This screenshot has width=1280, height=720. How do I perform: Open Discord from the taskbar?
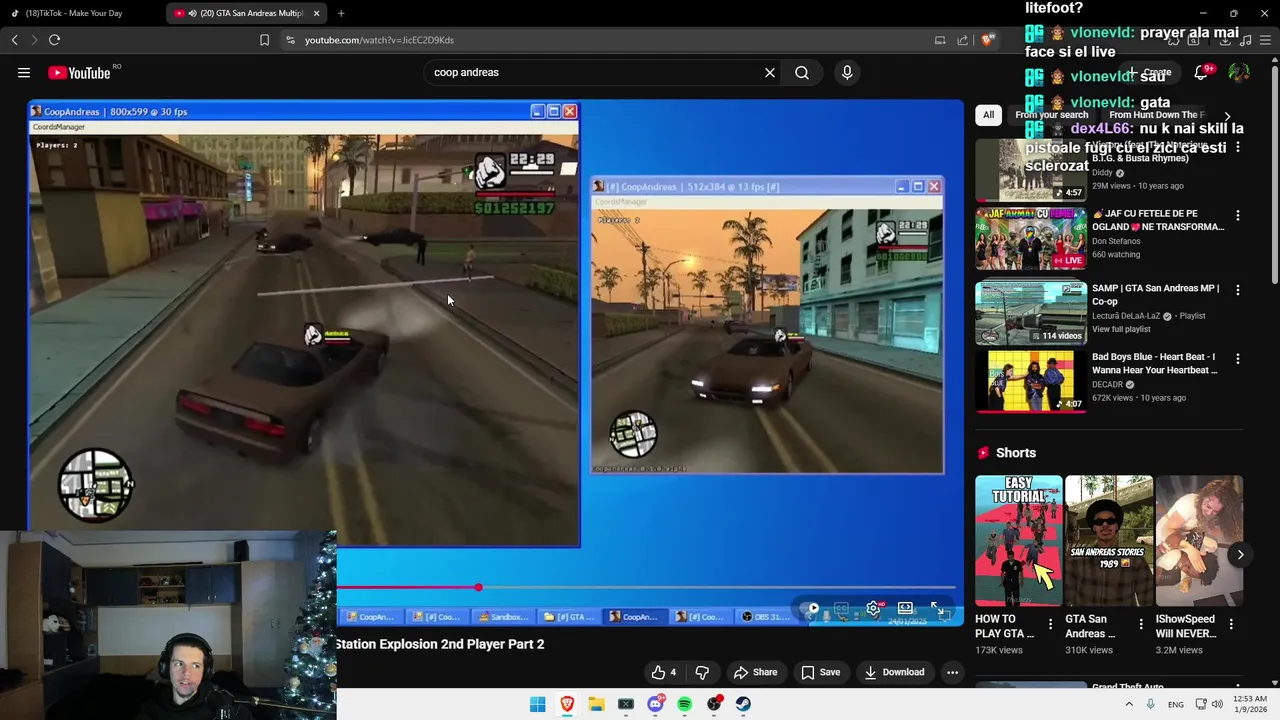coord(655,704)
